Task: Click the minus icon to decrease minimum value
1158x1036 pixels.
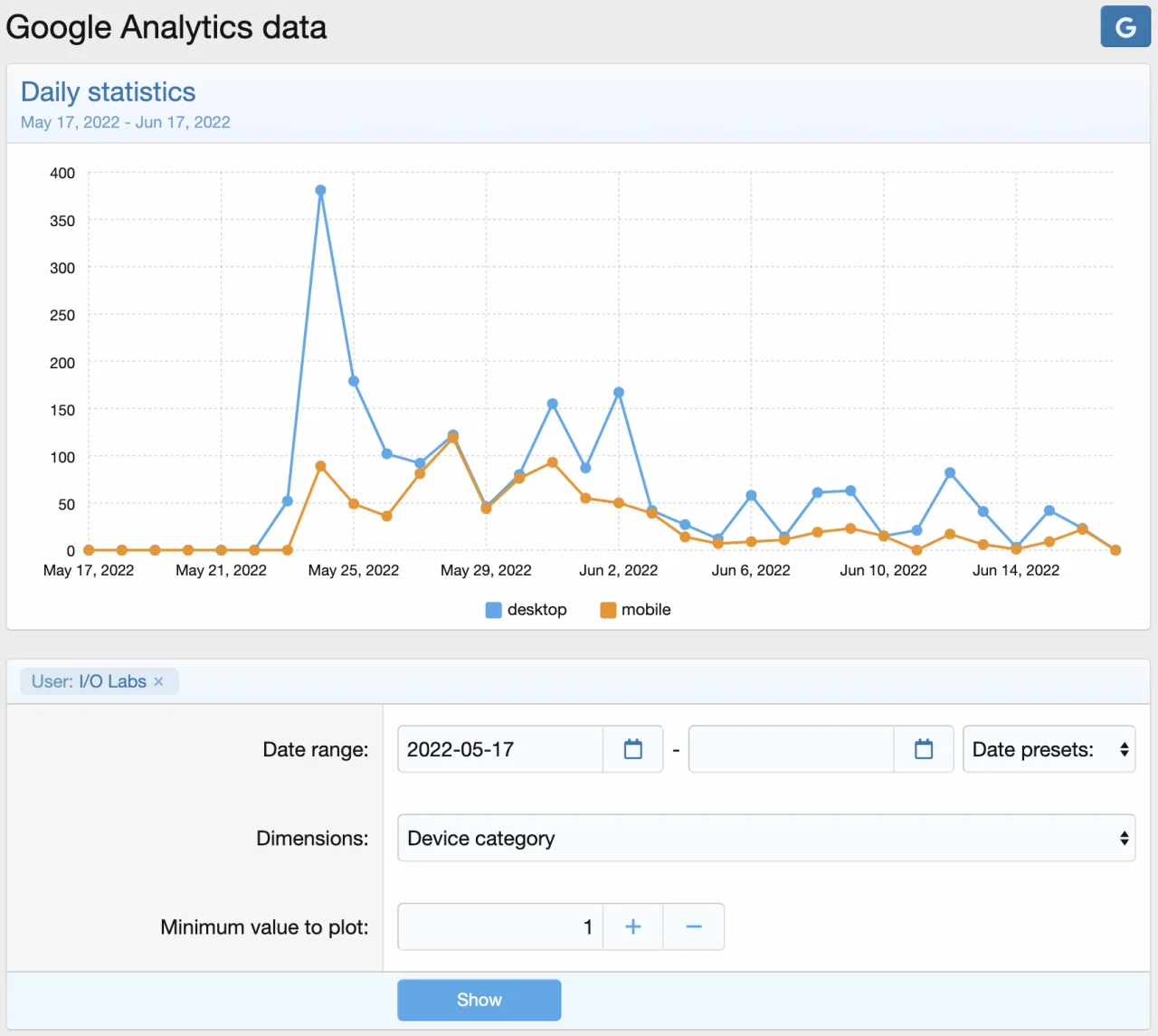Action: pyautogui.click(x=694, y=927)
